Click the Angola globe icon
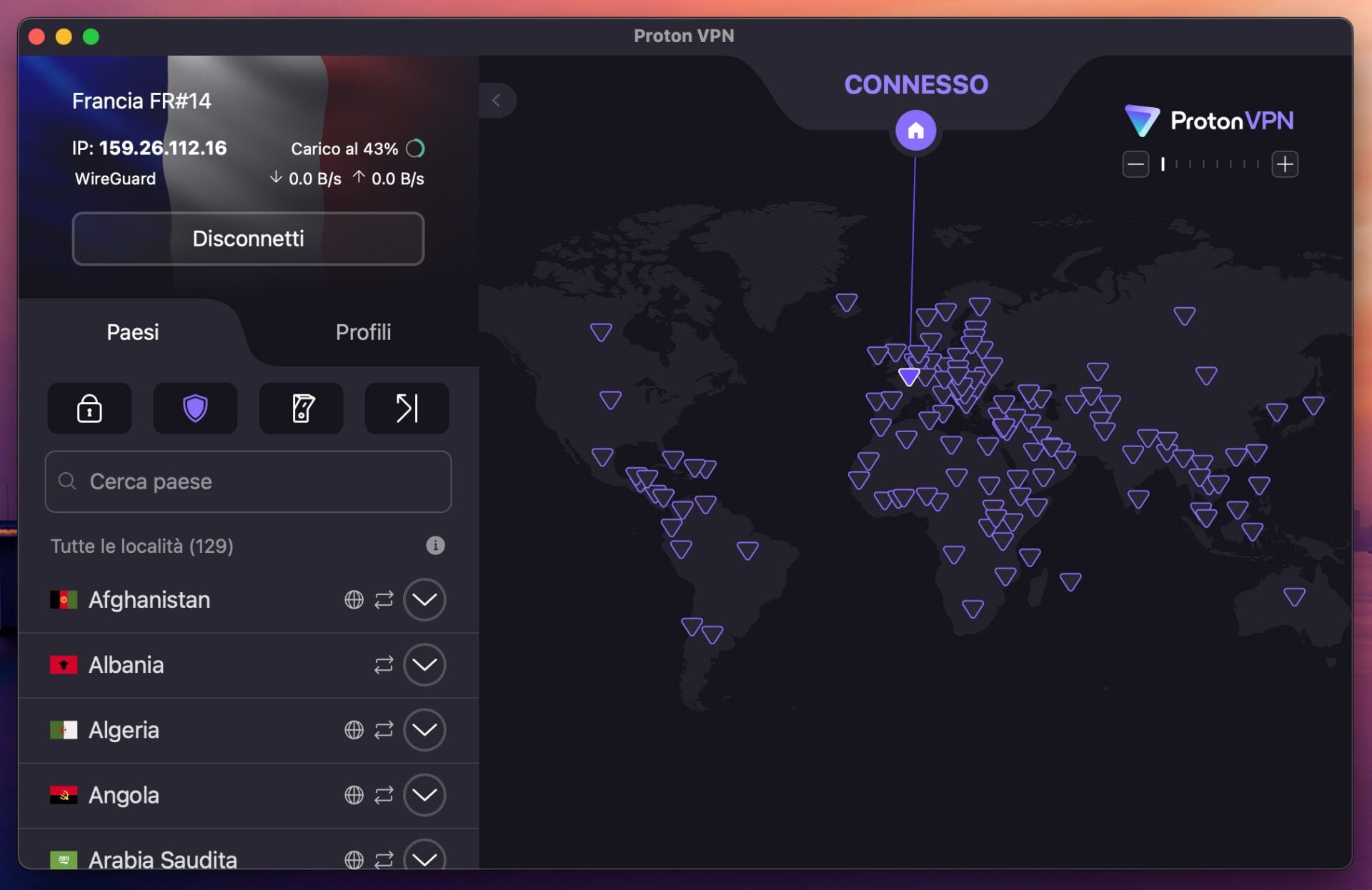The image size is (1372, 890). (x=354, y=795)
